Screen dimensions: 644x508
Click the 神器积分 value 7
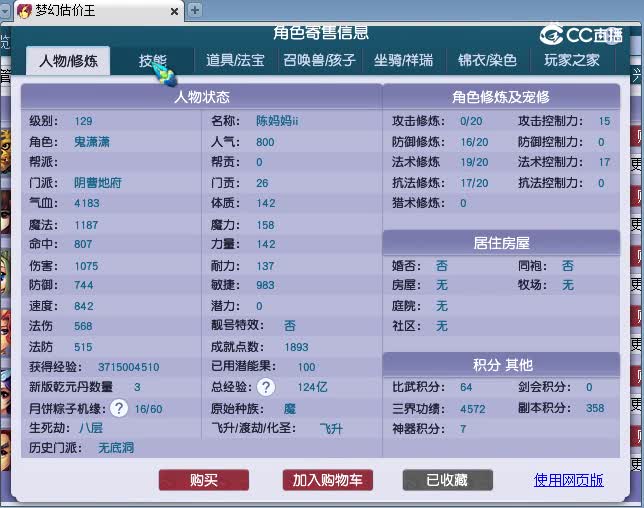[x=463, y=429]
